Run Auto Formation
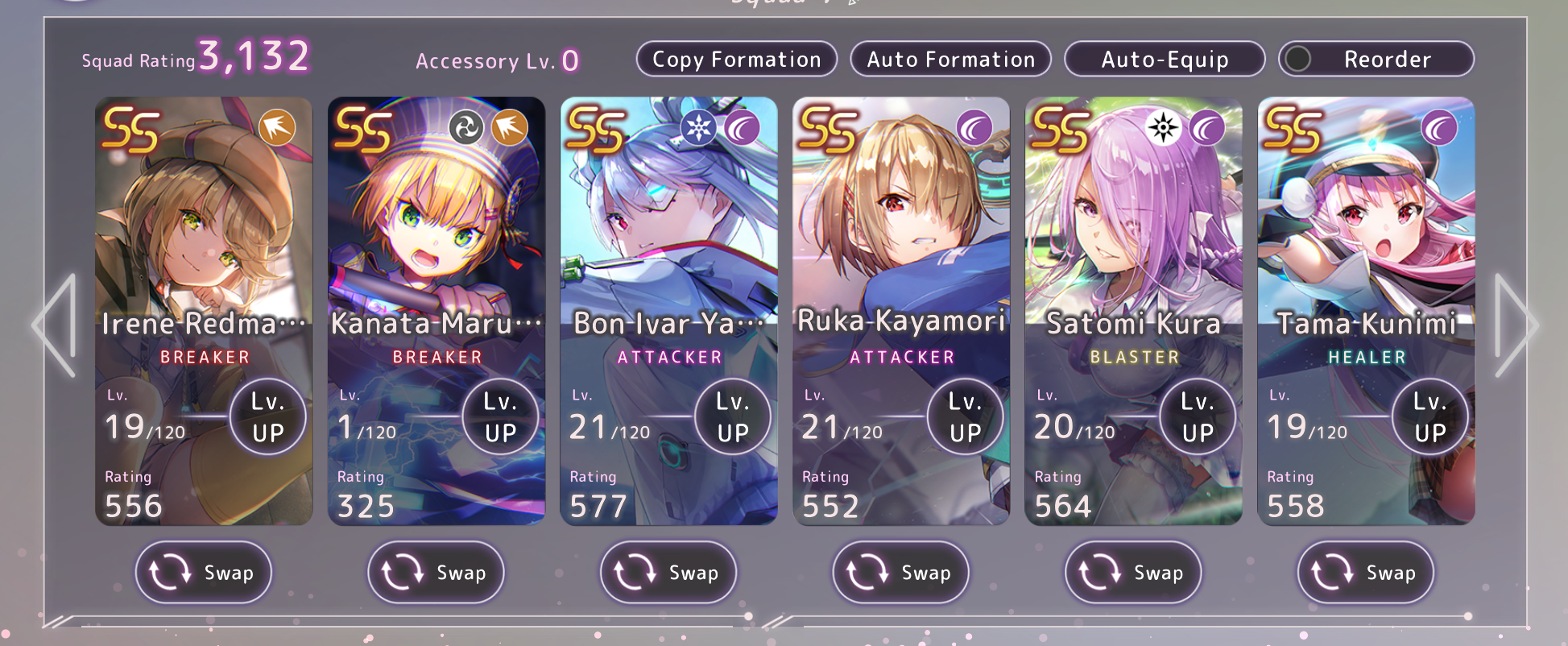1568x646 pixels. tap(951, 59)
